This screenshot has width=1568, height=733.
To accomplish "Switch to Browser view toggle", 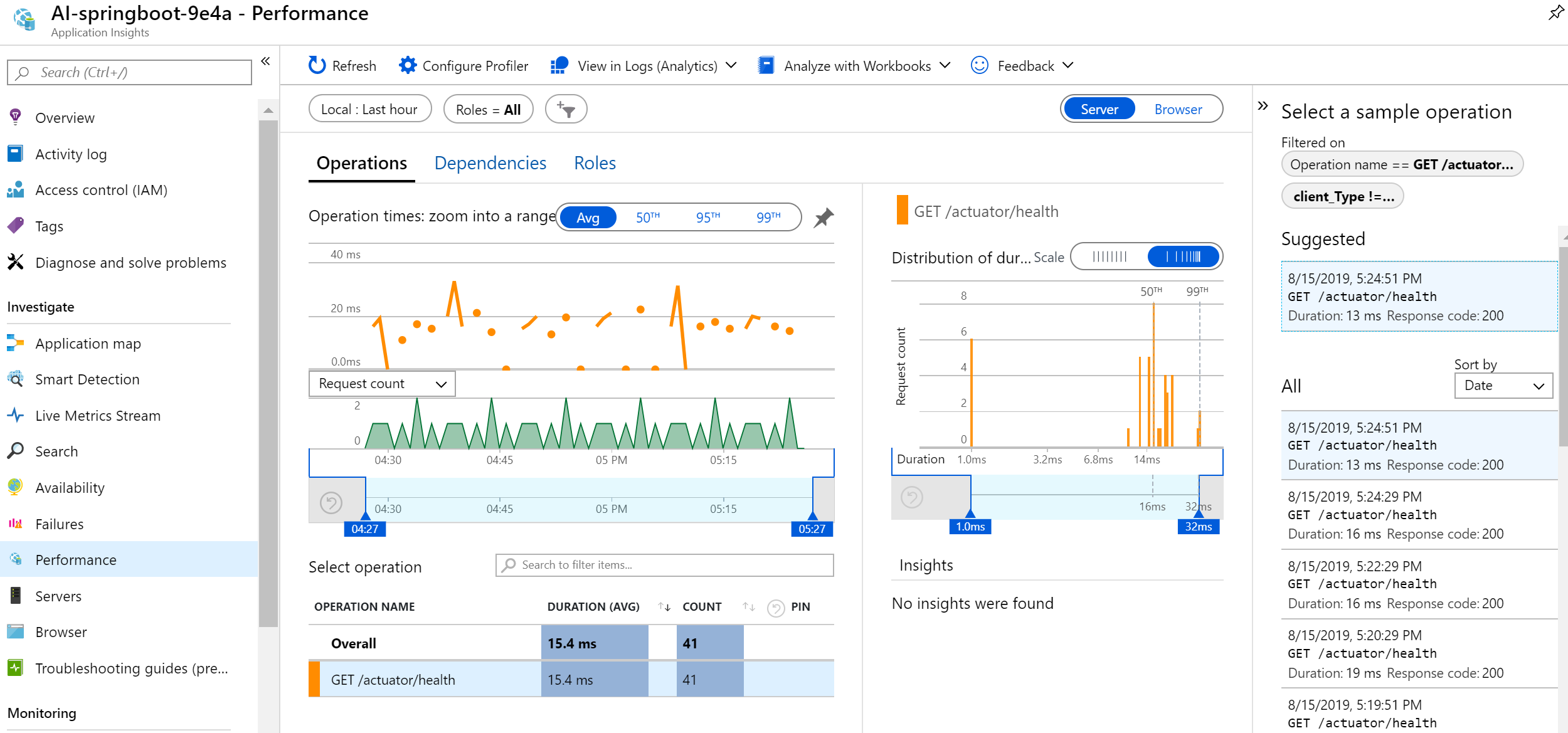I will click(x=1178, y=109).
